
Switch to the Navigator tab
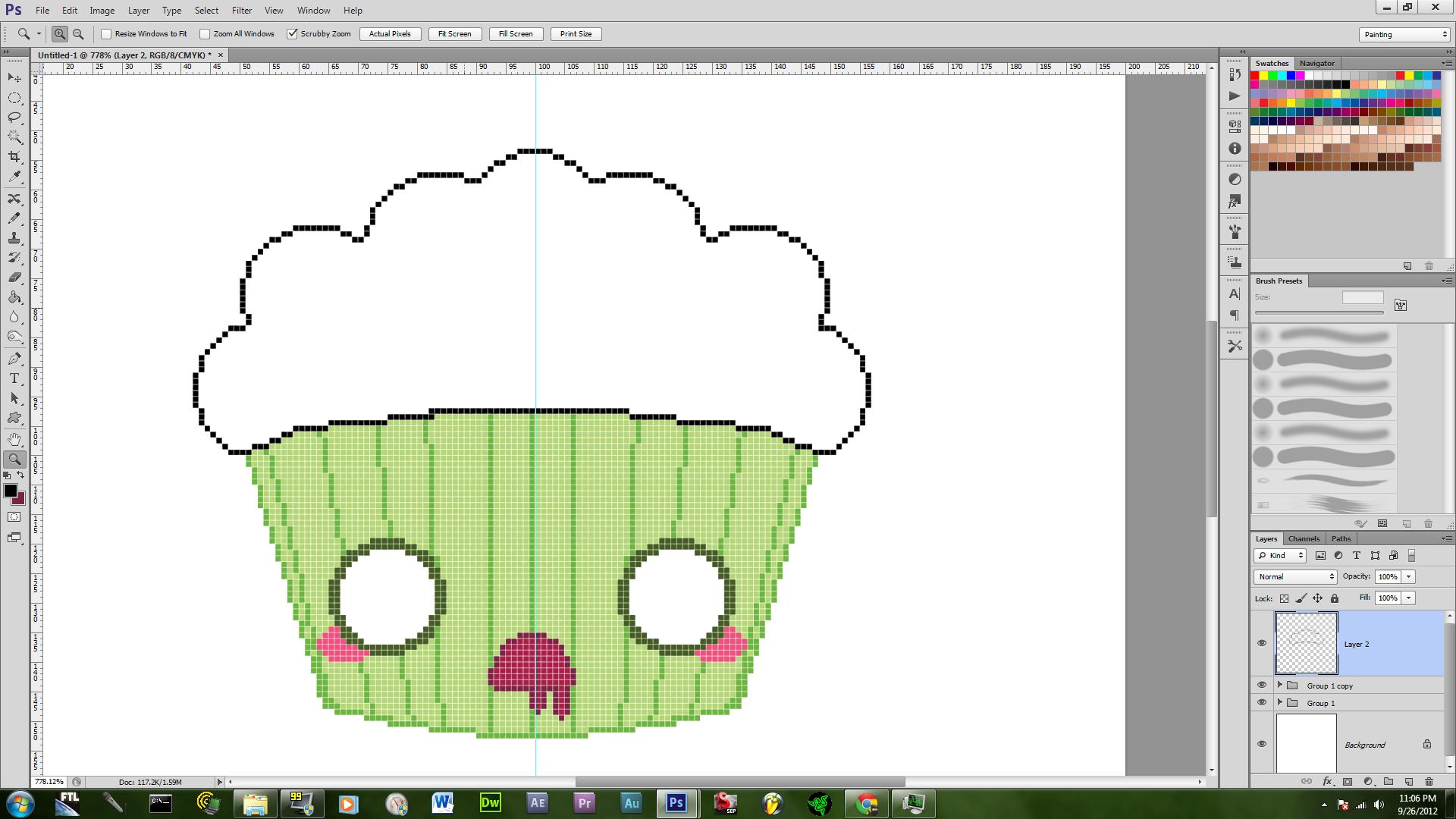click(x=1316, y=63)
